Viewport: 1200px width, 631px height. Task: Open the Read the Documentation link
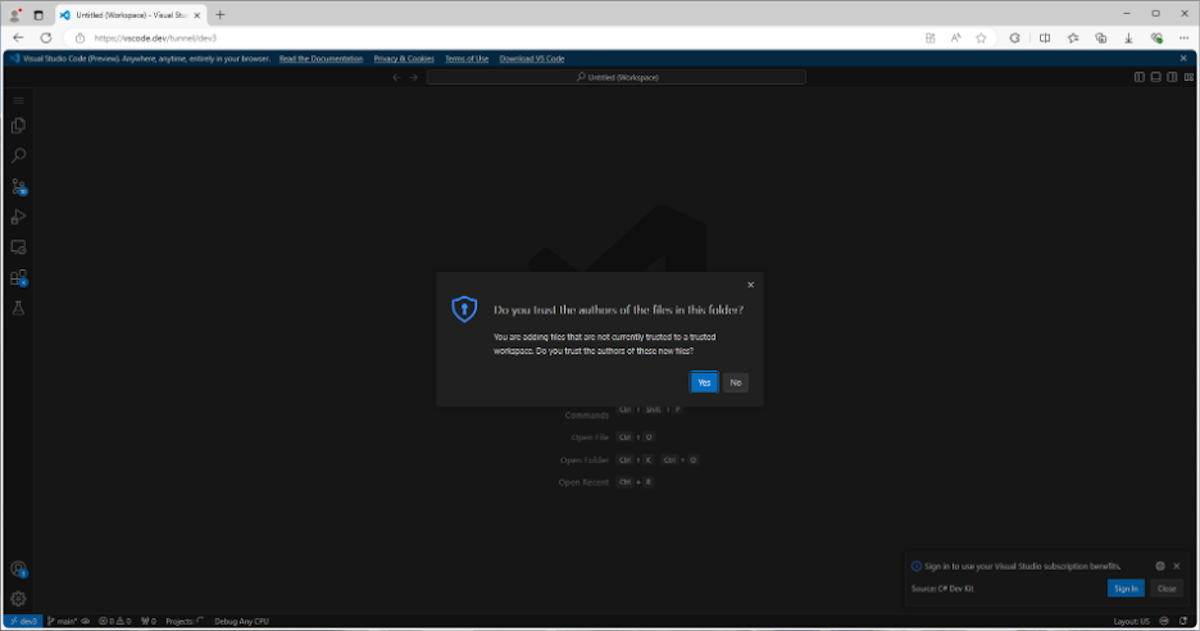coord(321,59)
